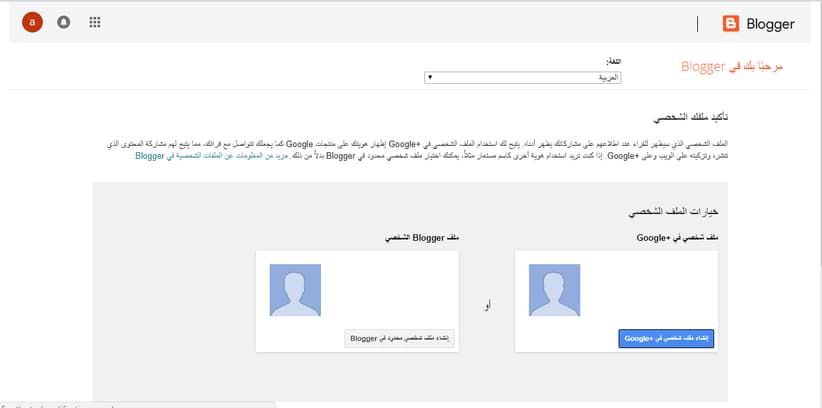
Task: Click the label ملف Blogger الشخصي
Action: click(422, 238)
